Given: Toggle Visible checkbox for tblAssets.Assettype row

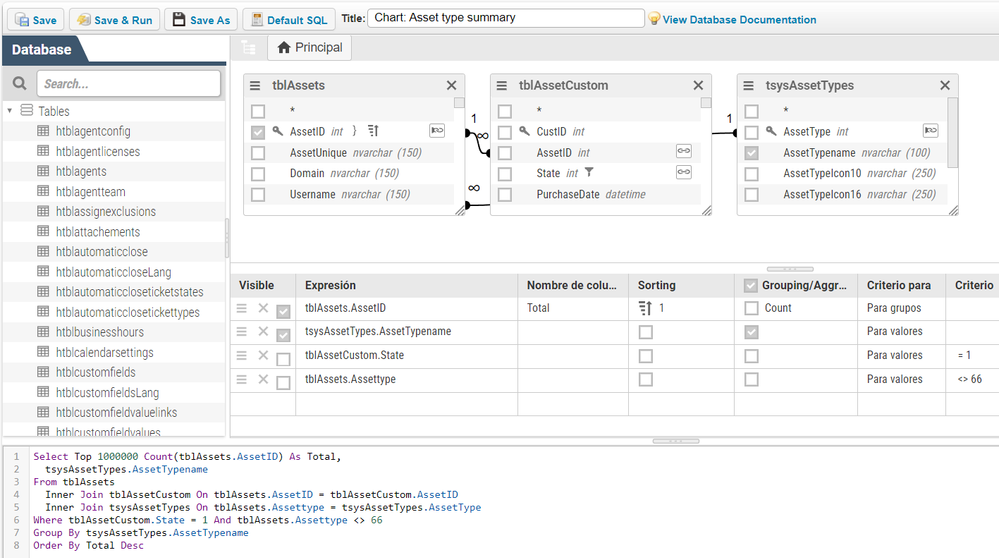Looking at the screenshot, I should [284, 380].
